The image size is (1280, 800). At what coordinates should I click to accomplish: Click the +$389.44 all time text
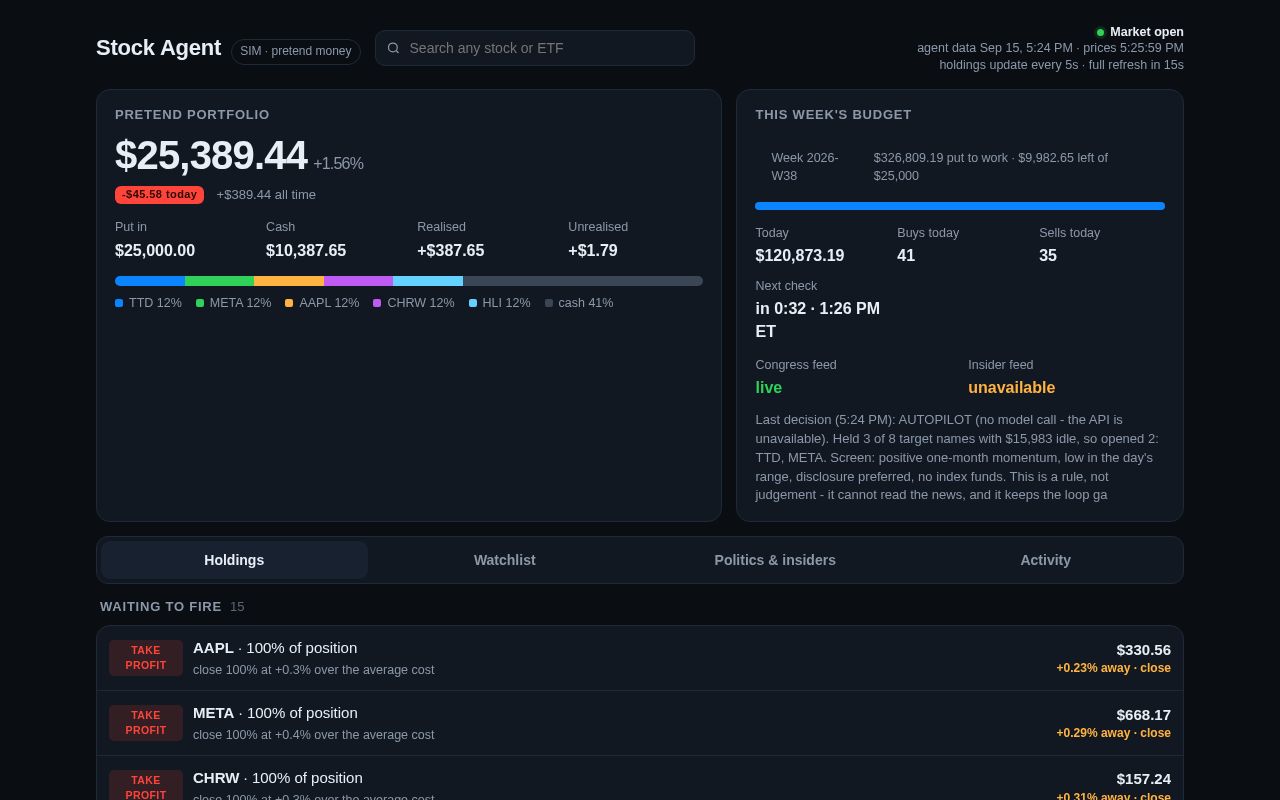click(x=266, y=195)
